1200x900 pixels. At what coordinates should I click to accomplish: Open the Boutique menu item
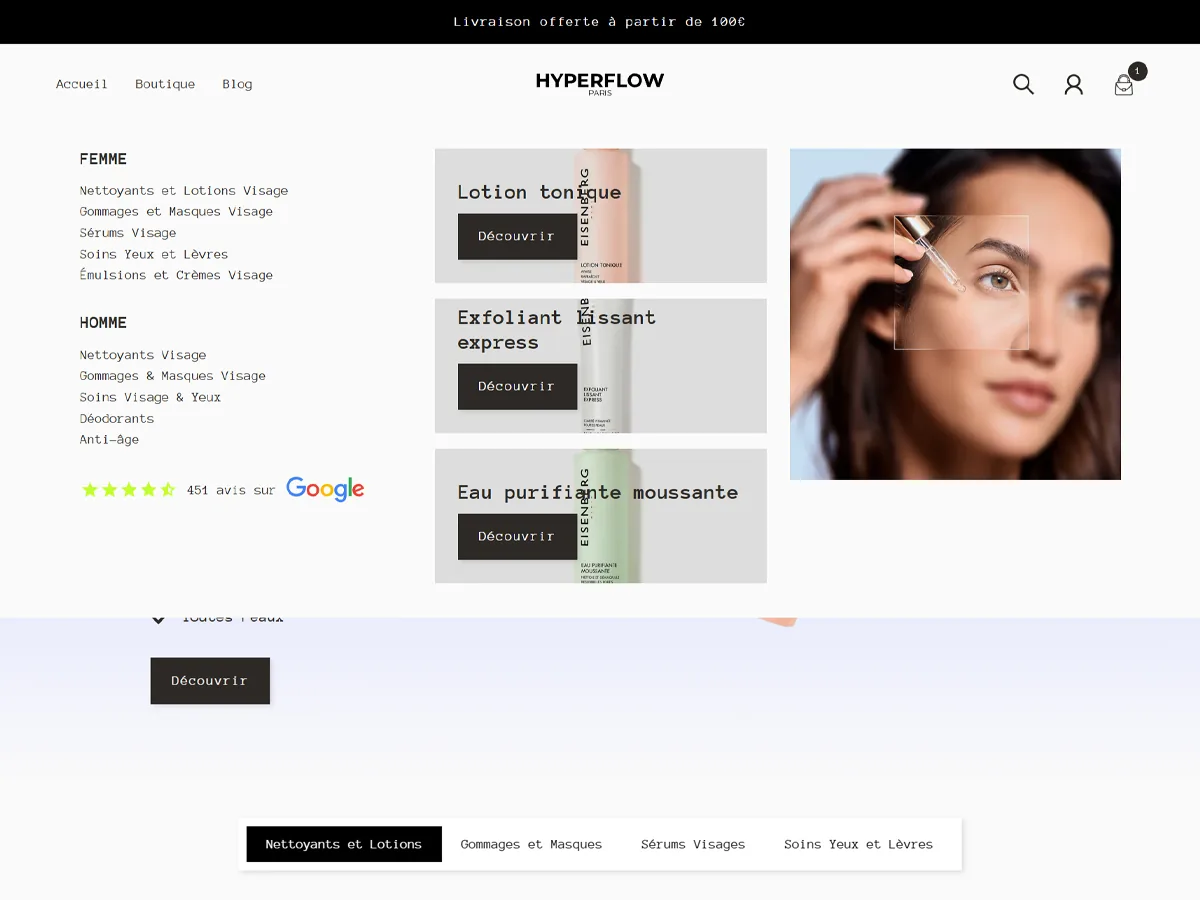pos(165,84)
